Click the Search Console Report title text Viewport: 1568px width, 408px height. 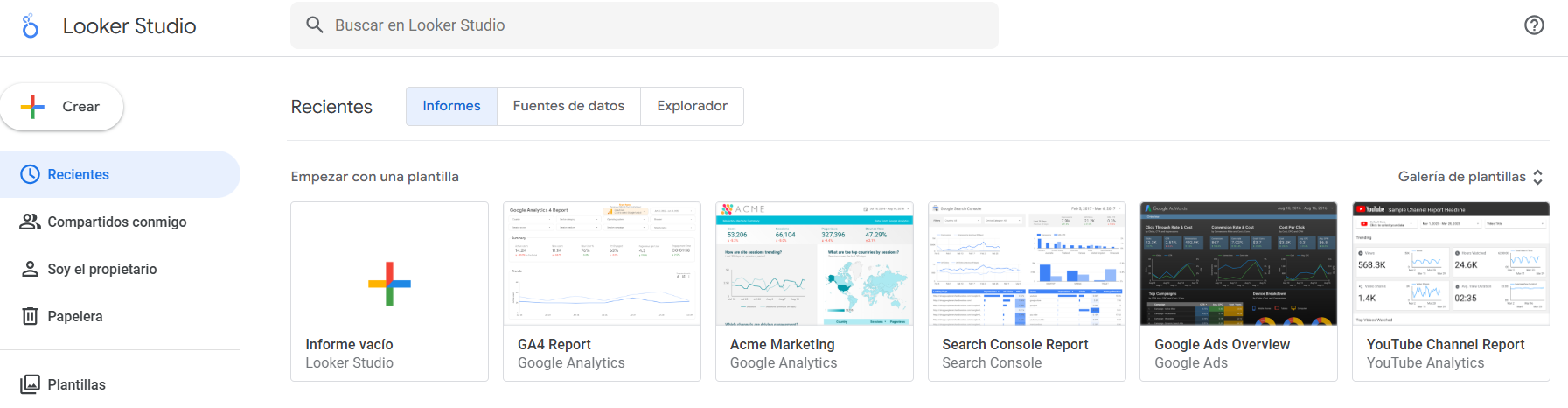click(x=1015, y=344)
